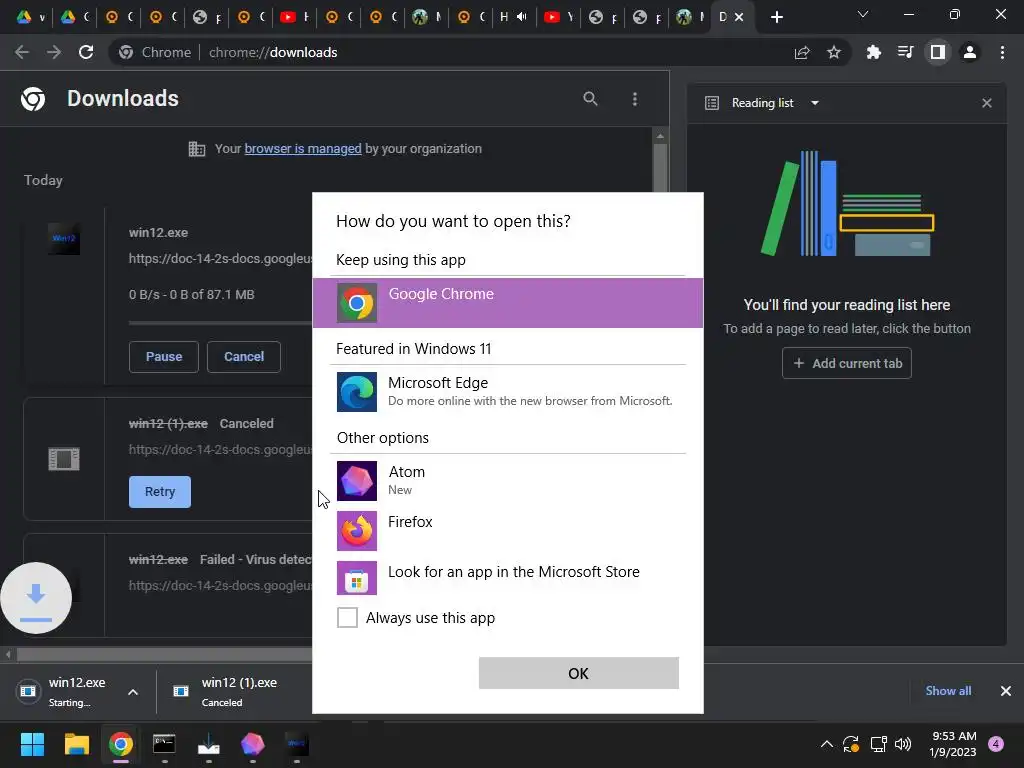Retry the canceled win12 (1).exe download
The width and height of the screenshot is (1024, 768).
click(x=159, y=492)
